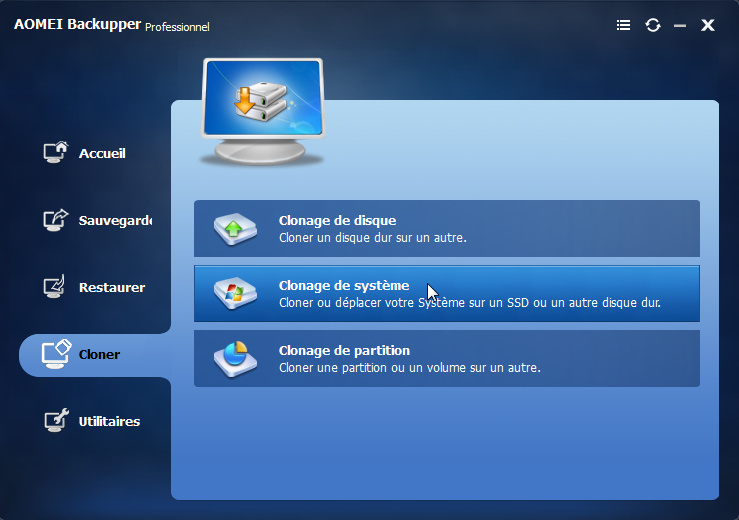Click the Accueil home monitor icon
This screenshot has height=520, width=739.
(56, 152)
